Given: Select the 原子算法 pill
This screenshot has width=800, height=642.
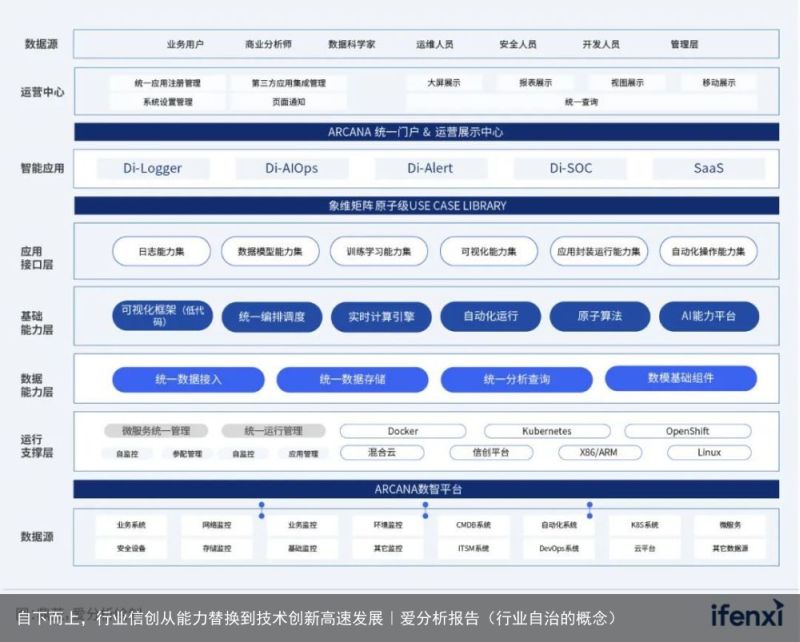Looking at the screenshot, I should pos(599,316).
